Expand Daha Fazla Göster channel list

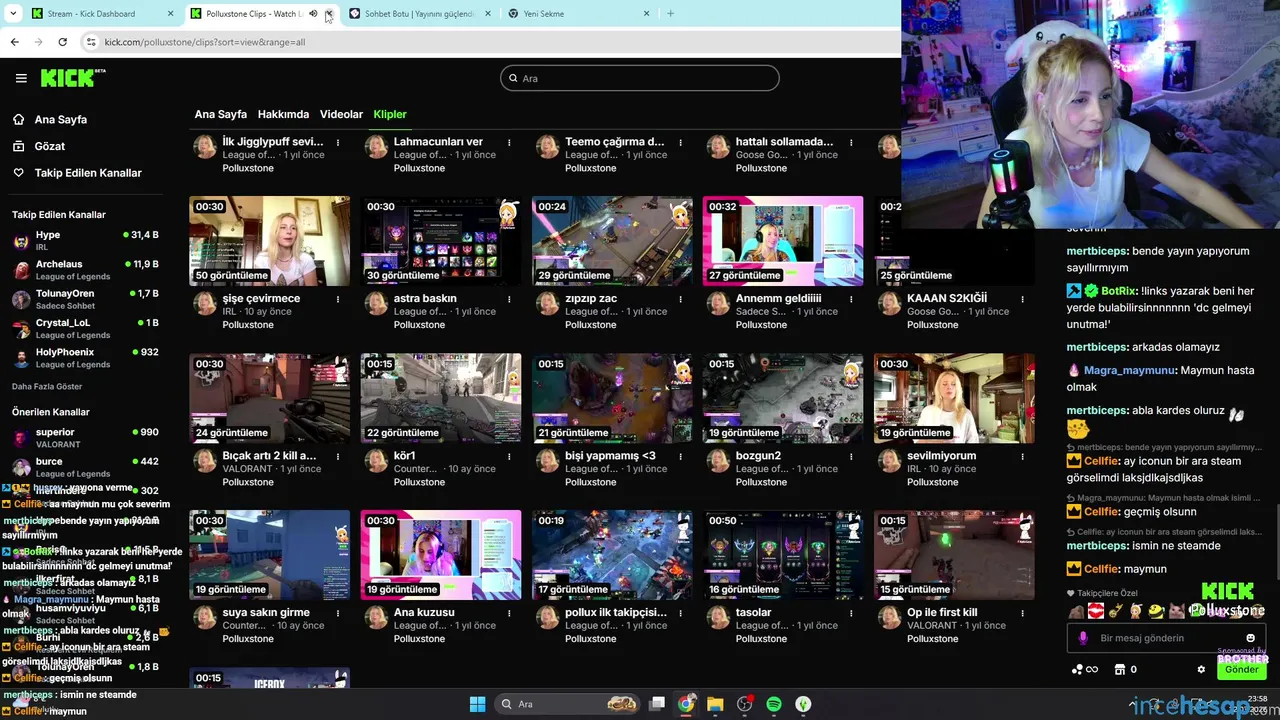(x=47, y=386)
